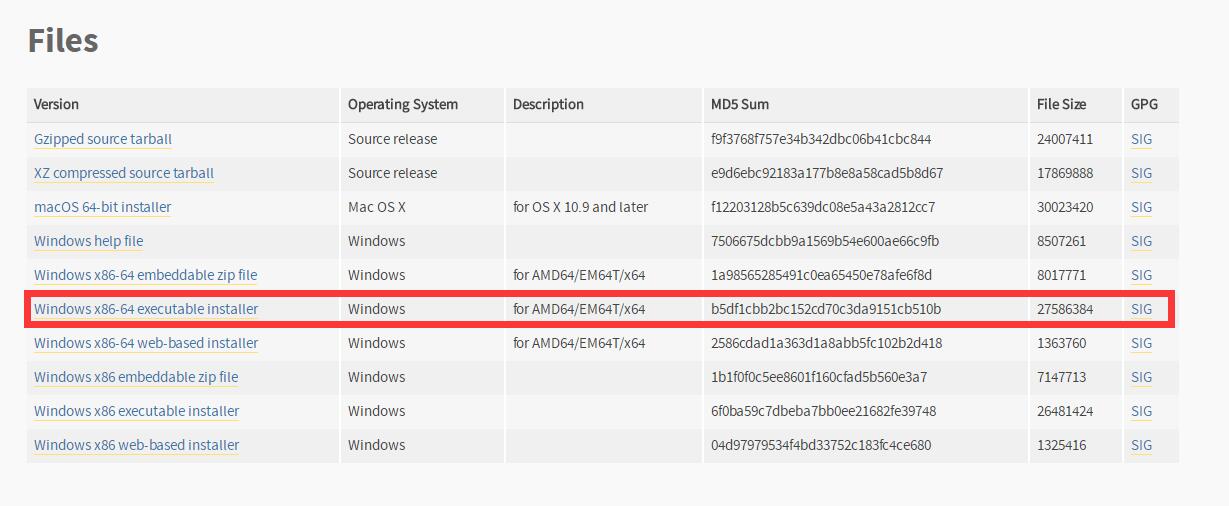1229x506 pixels.
Task: Click description "for OS X 10.9 and later"
Action: click(581, 207)
